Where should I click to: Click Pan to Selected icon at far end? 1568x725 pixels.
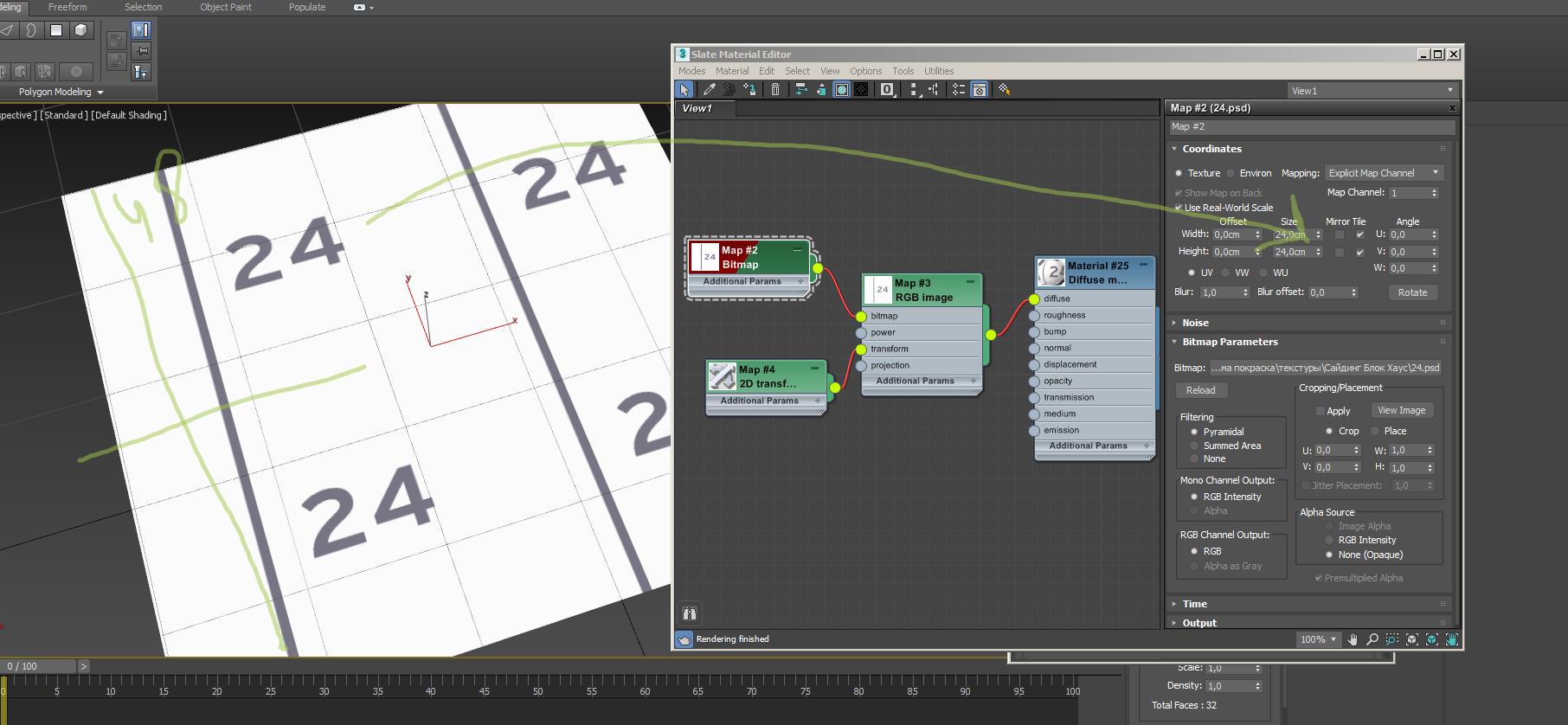[1452, 639]
